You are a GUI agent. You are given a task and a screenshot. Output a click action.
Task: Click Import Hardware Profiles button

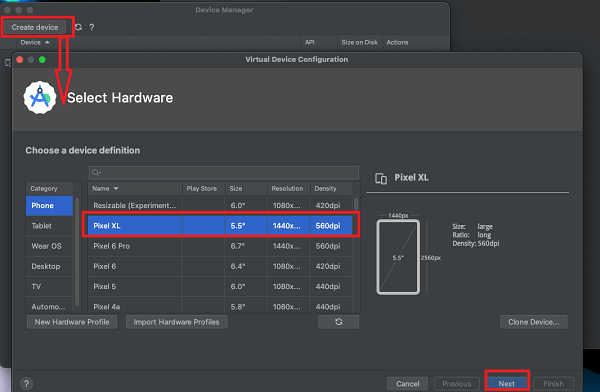[176, 322]
